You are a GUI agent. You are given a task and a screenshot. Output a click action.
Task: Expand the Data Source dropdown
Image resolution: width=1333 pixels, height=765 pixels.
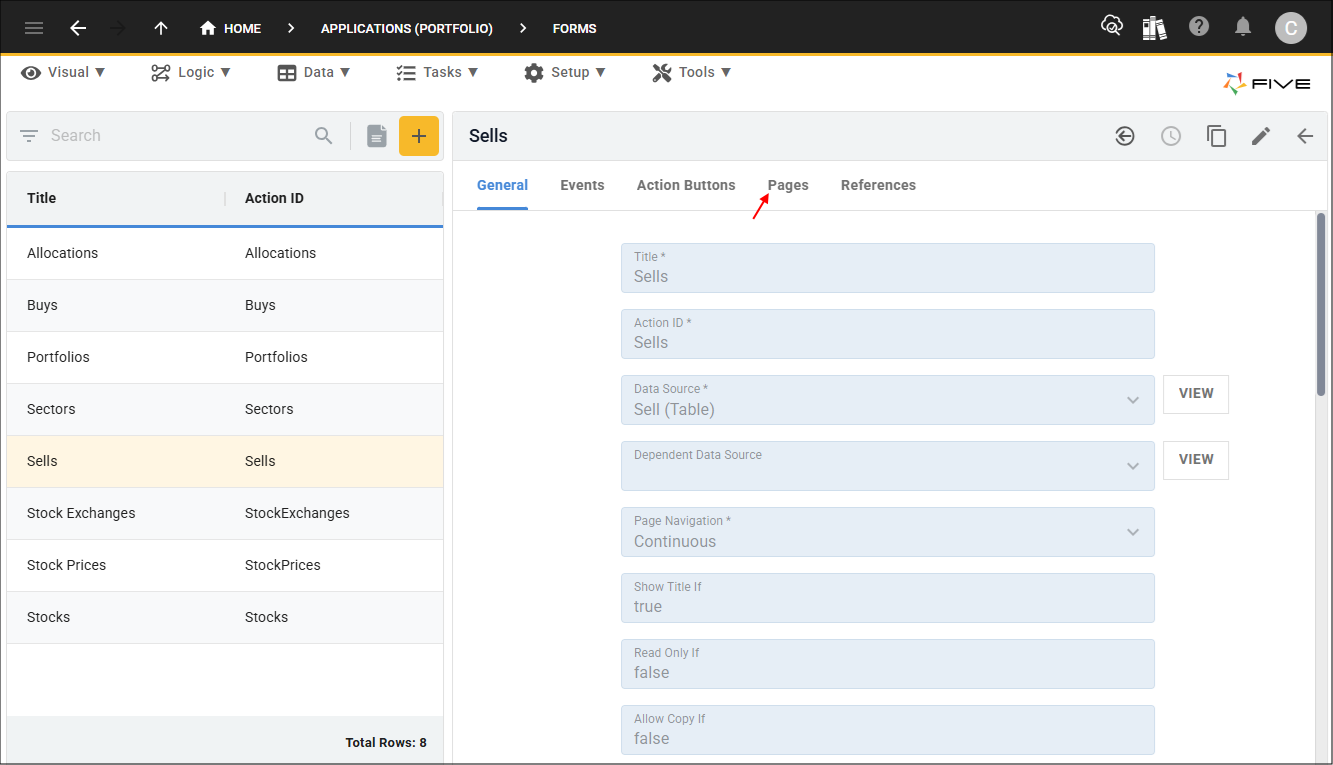1133,400
